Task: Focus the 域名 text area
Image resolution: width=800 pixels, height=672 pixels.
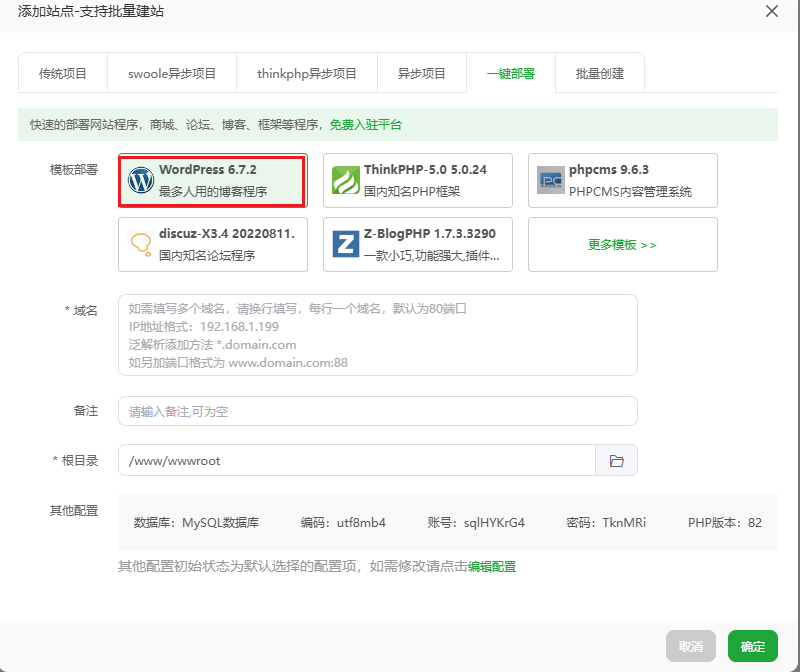Action: point(378,335)
